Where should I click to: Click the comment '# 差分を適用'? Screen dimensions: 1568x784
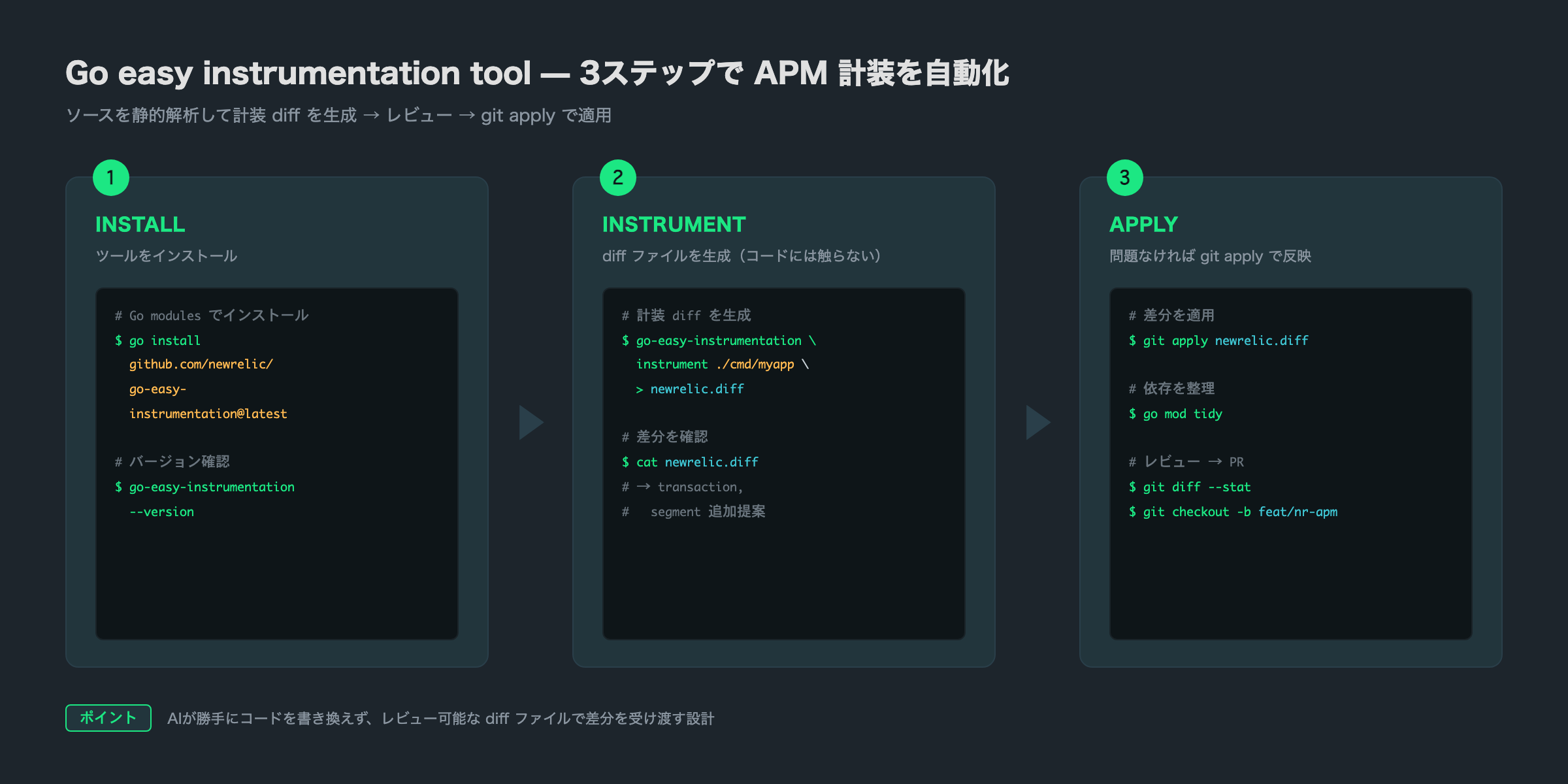[1171, 316]
